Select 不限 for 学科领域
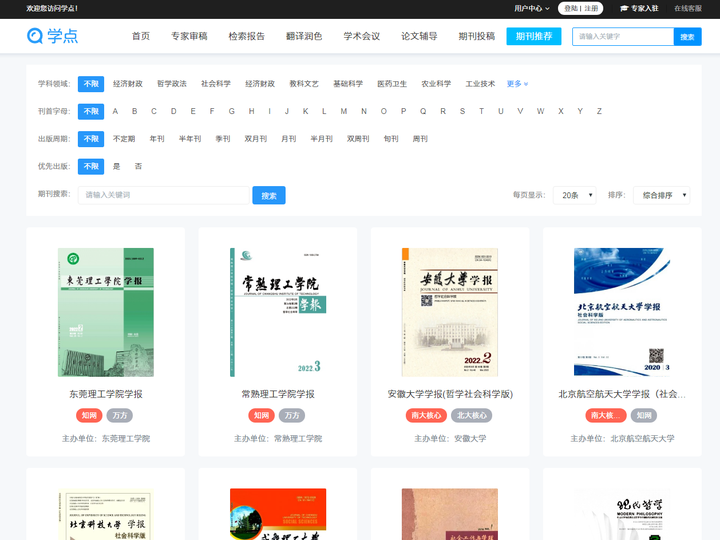720x540 pixels. [x=91, y=84]
